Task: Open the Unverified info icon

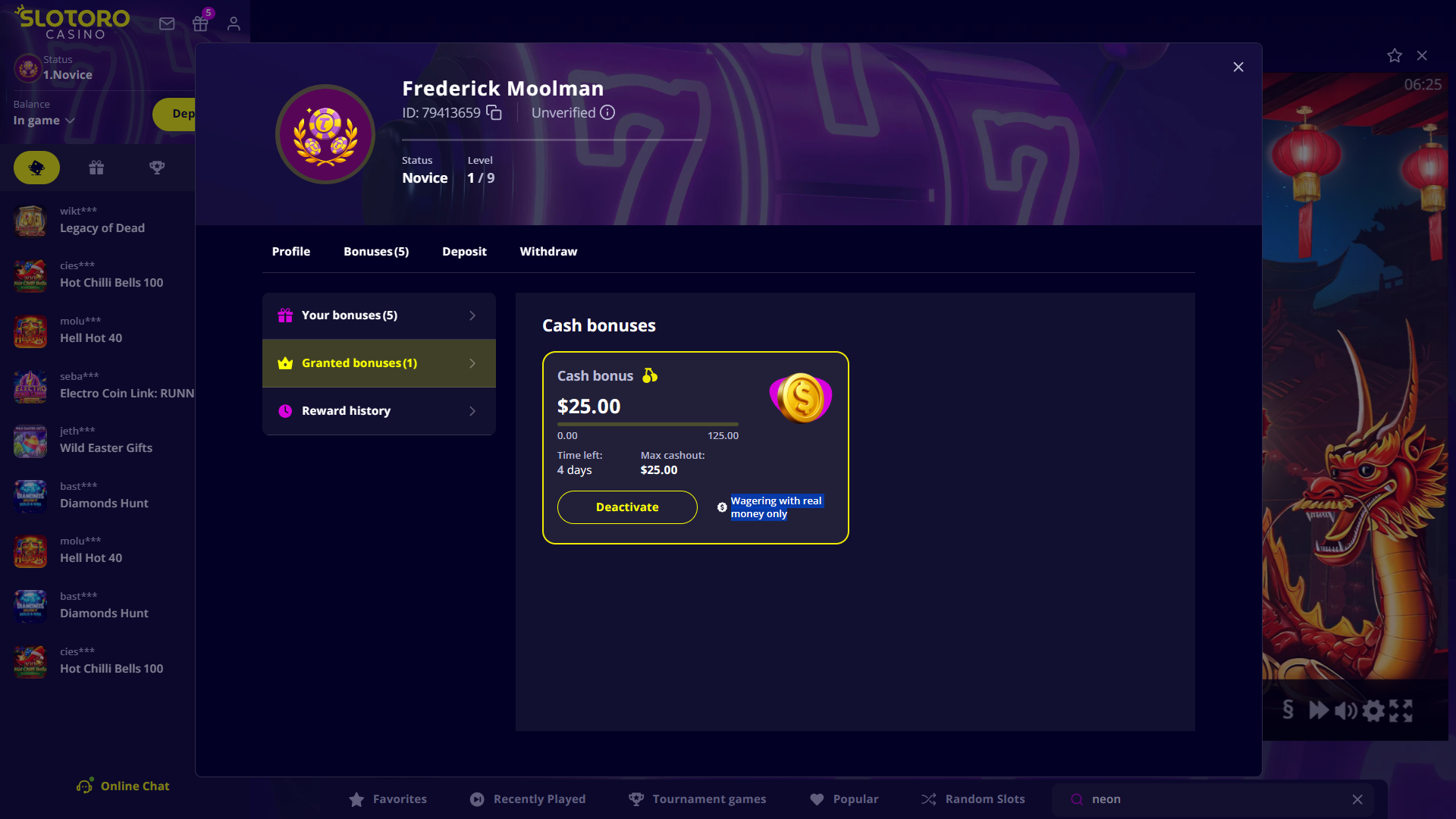Action: coord(607,113)
